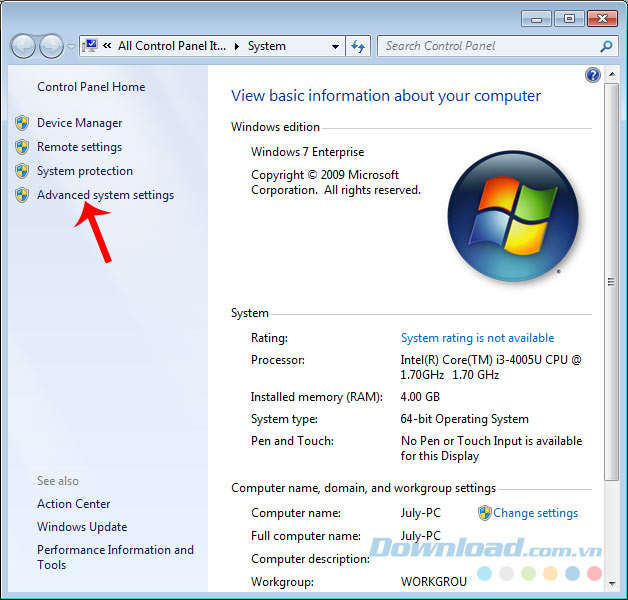Click the Back navigation arrow button
Viewport: 628px width, 600px height.
23,46
